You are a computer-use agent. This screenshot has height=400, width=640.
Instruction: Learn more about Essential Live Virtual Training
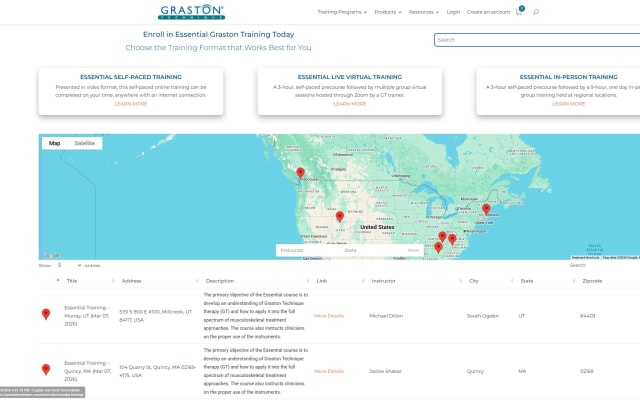click(350, 104)
